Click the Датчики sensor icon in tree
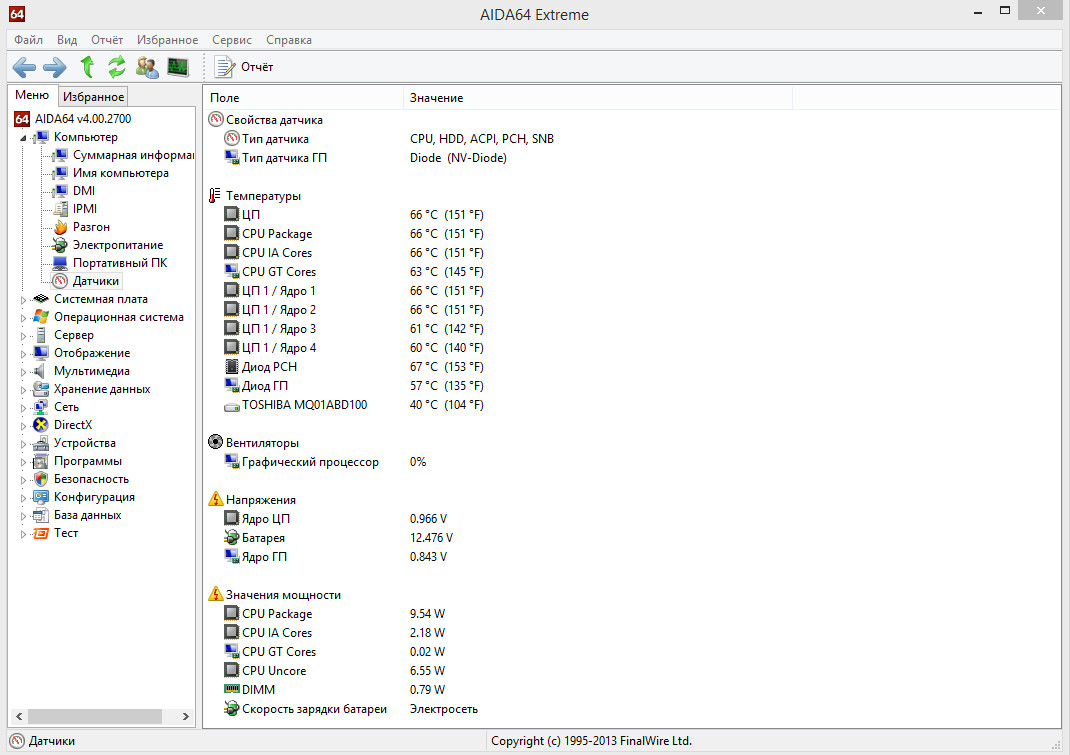The image size is (1070, 755). (61, 281)
